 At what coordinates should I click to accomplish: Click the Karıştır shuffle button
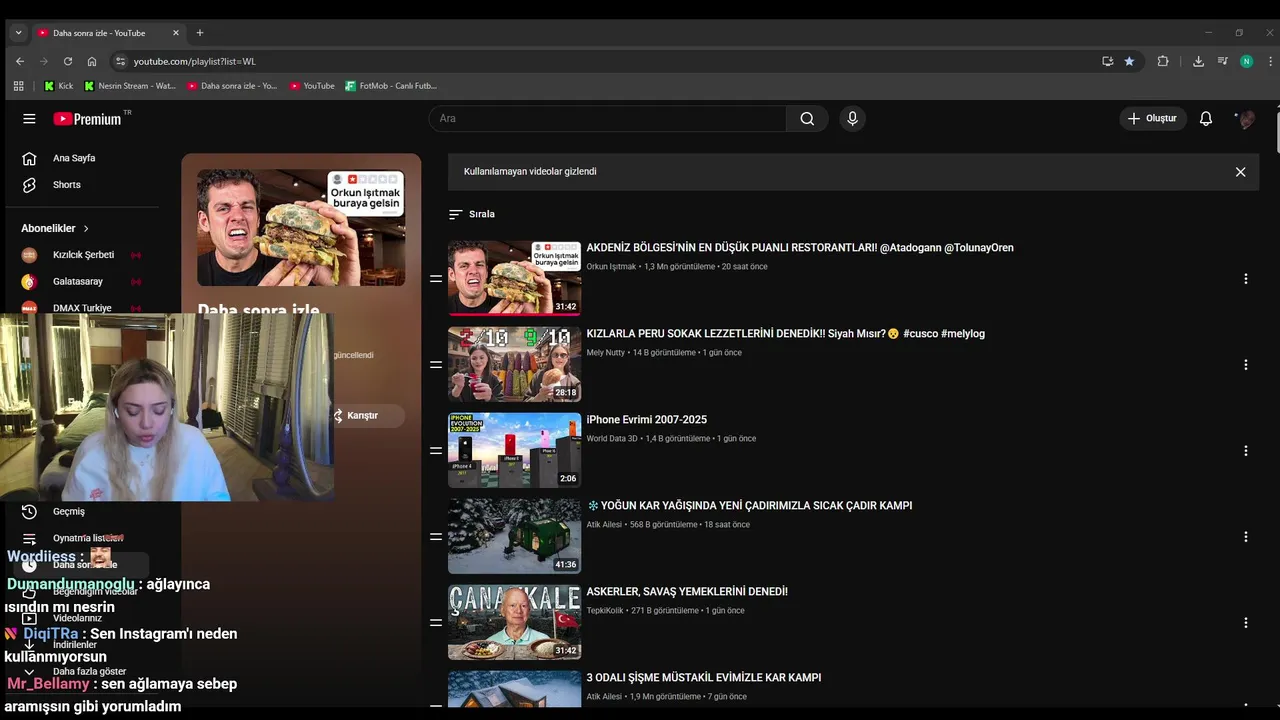click(x=369, y=416)
